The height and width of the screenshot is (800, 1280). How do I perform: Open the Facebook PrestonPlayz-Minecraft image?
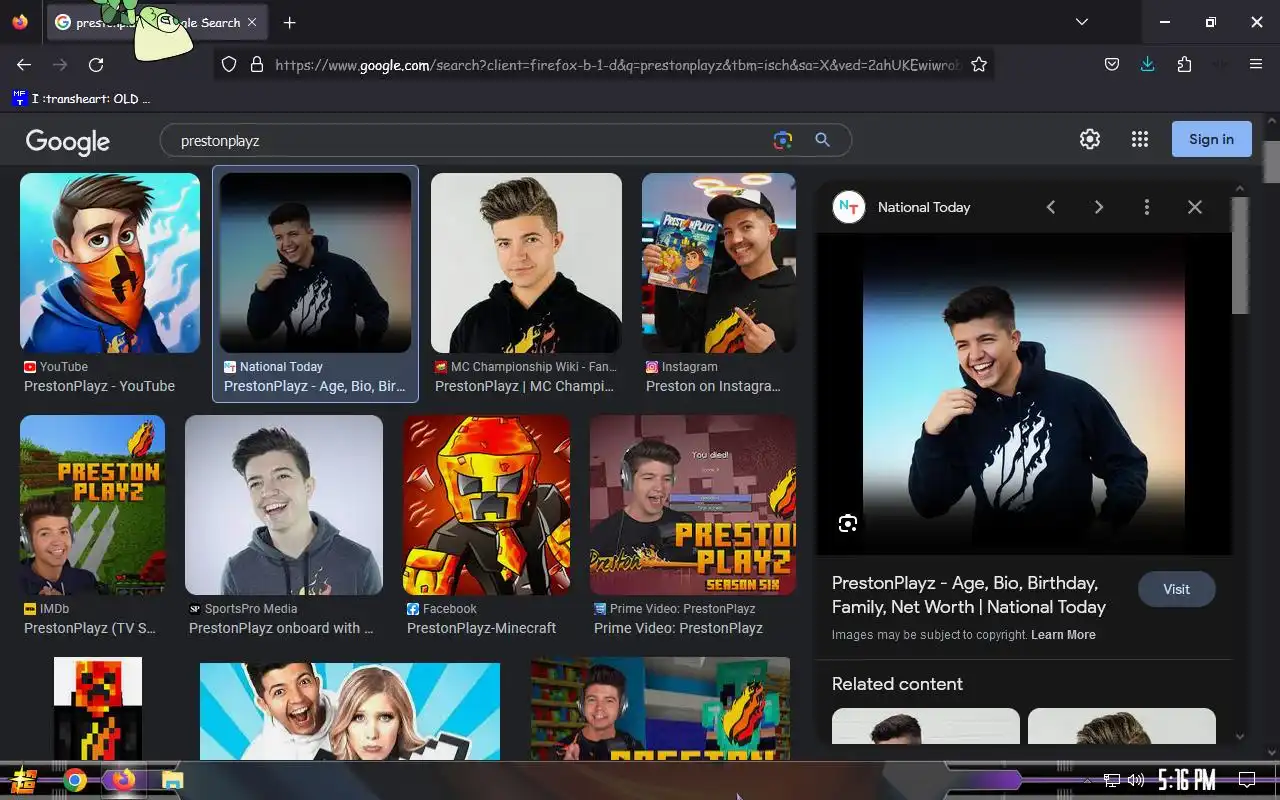(486, 505)
